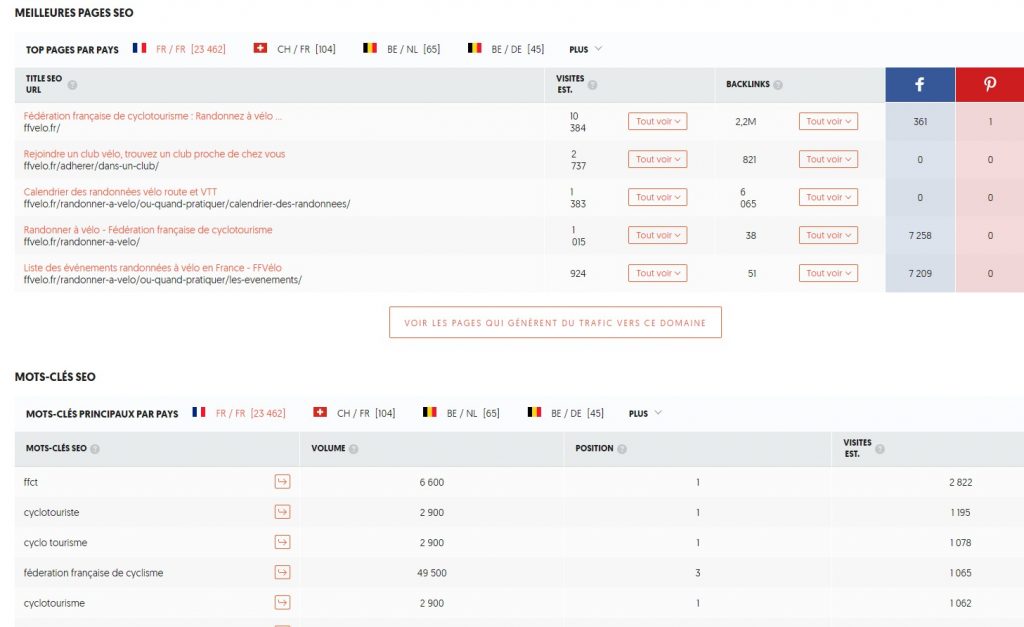The image size is (1024, 627).
Task: Select BE / NL [65] keywords tab
Action: pos(473,413)
